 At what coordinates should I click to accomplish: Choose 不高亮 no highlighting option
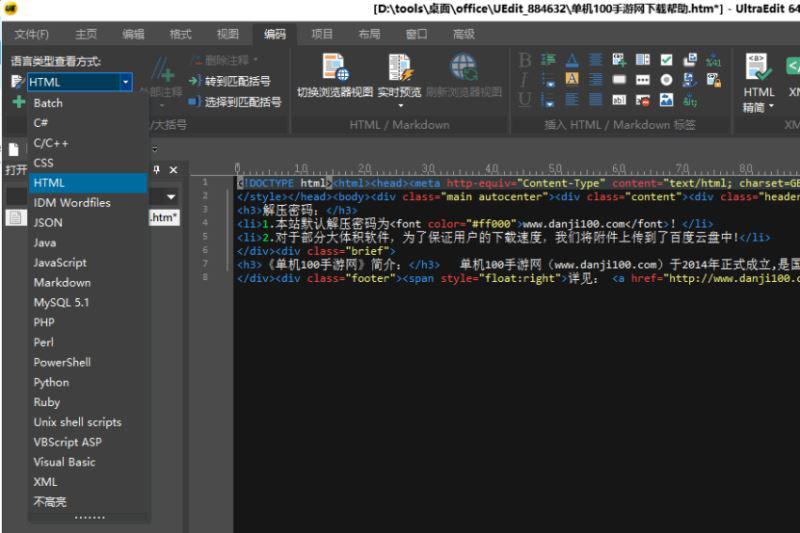click(x=88, y=502)
